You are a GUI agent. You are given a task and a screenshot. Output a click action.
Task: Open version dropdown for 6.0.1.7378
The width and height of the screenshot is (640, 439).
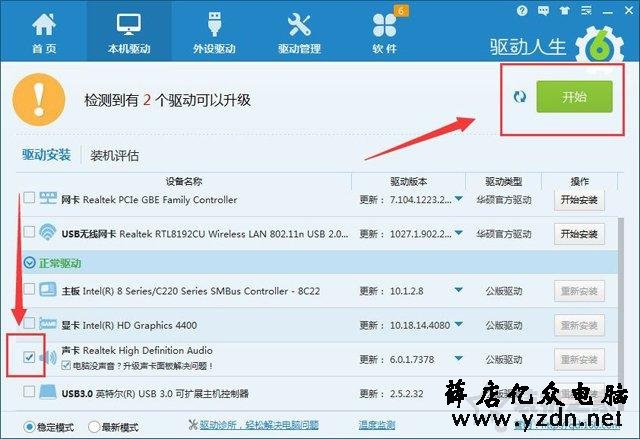(x=459, y=359)
